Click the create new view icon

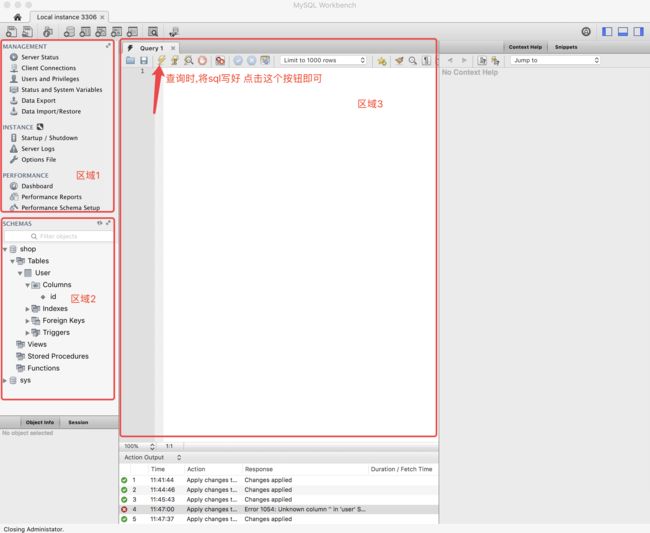(x=101, y=31)
